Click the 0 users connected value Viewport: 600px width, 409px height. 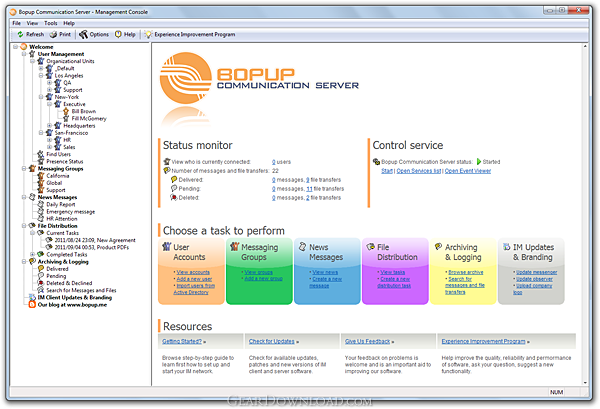click(274, 162)
